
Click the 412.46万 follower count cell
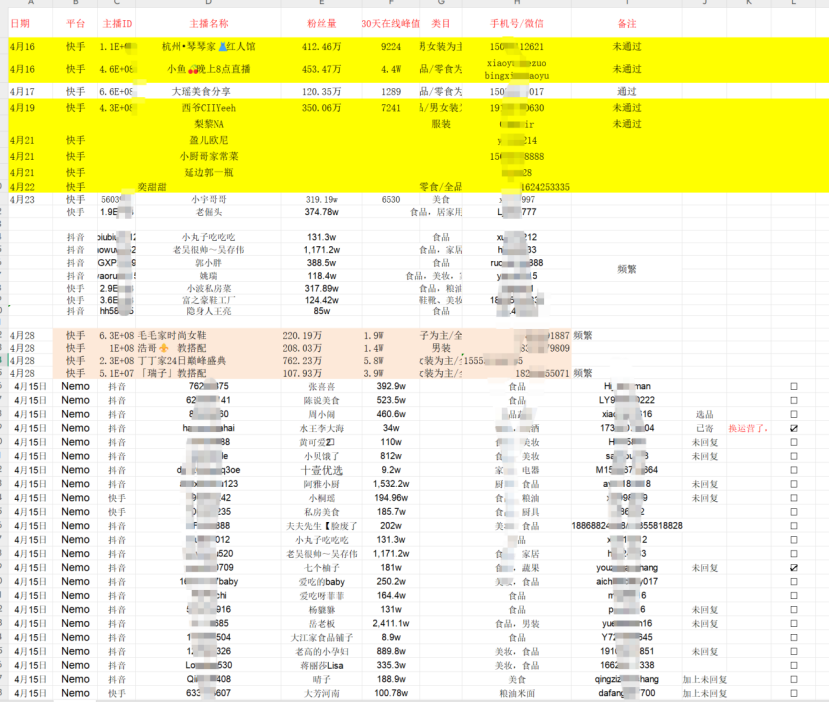[x=321, y=47]
